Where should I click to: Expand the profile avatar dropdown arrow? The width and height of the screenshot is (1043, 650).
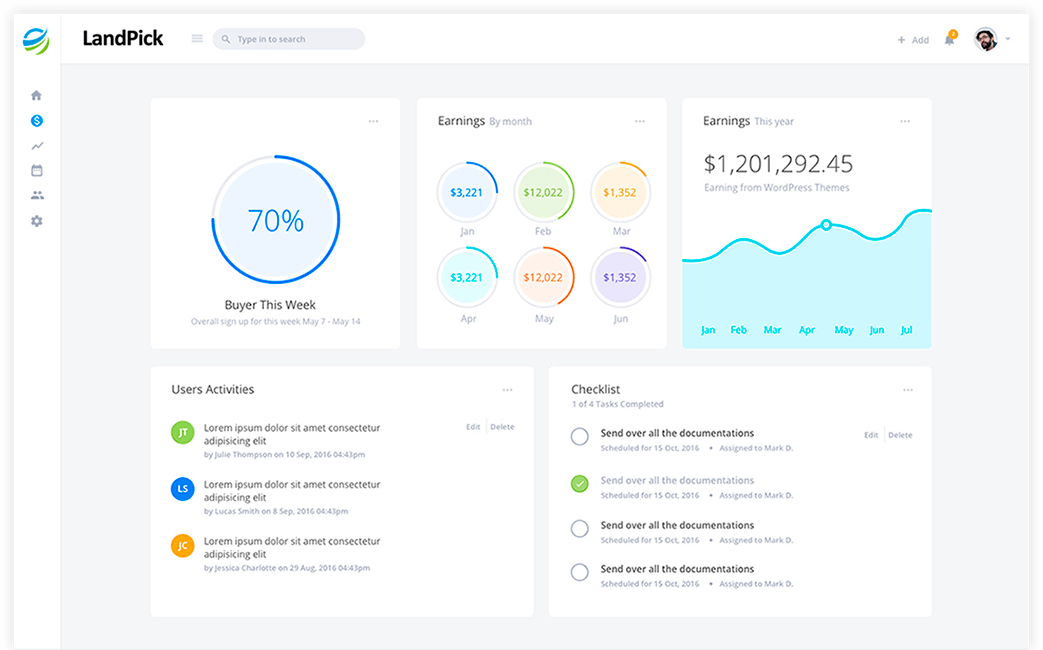1007,40
